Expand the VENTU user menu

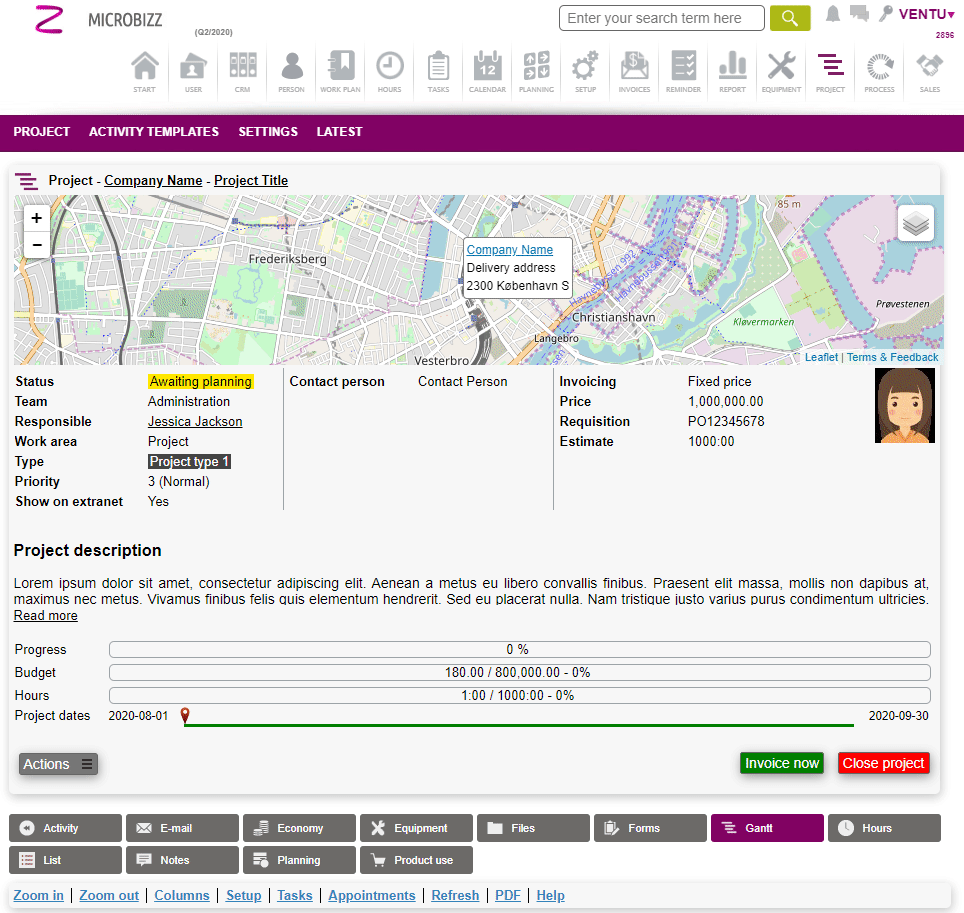pyautogui.click(x=926, y=14)
